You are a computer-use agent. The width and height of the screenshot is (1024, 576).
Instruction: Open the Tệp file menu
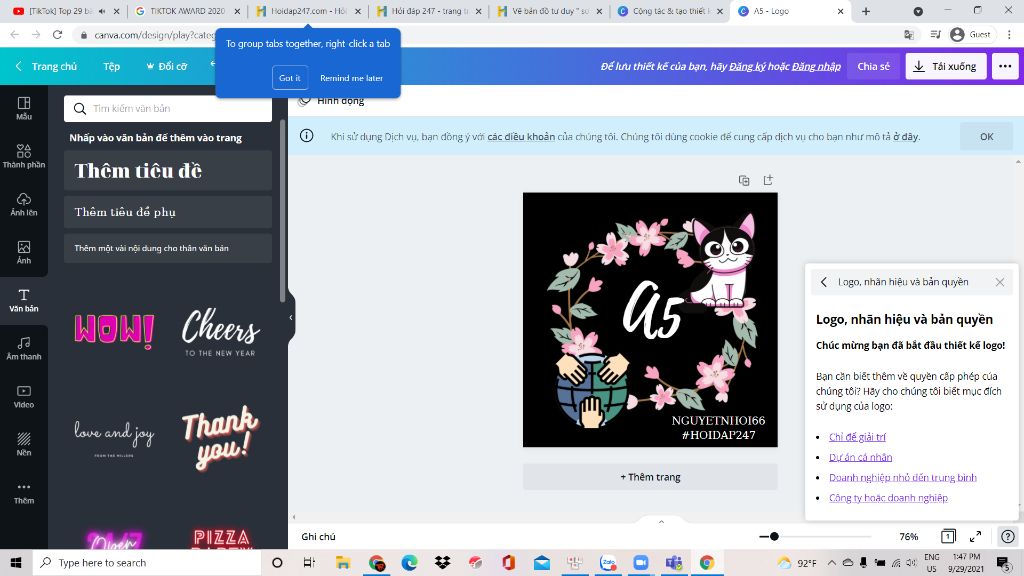(x=112, y=66)
